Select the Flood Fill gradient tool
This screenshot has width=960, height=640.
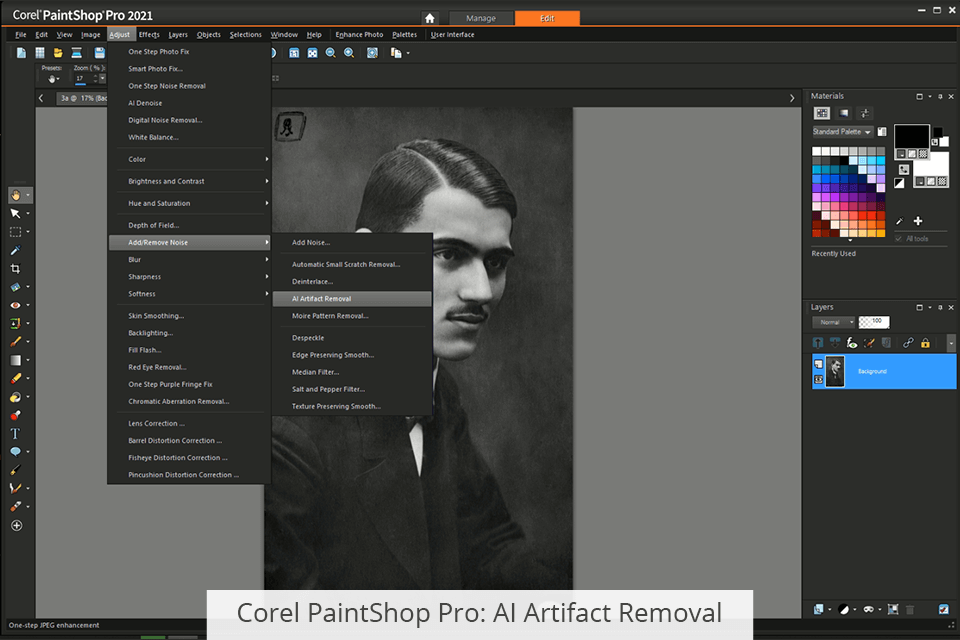(15, 360)
